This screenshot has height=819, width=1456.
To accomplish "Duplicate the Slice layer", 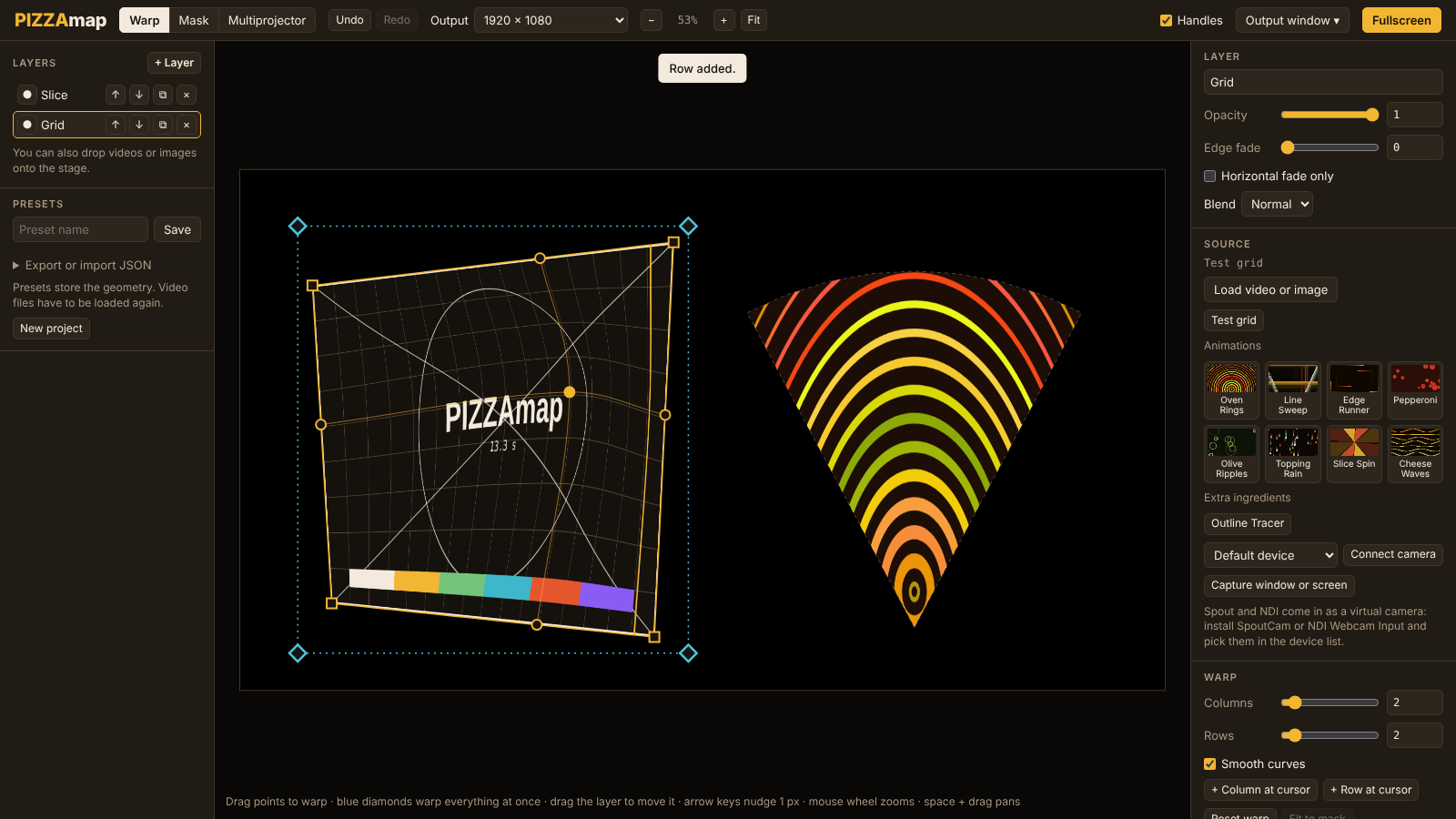I will coord(163,95).
